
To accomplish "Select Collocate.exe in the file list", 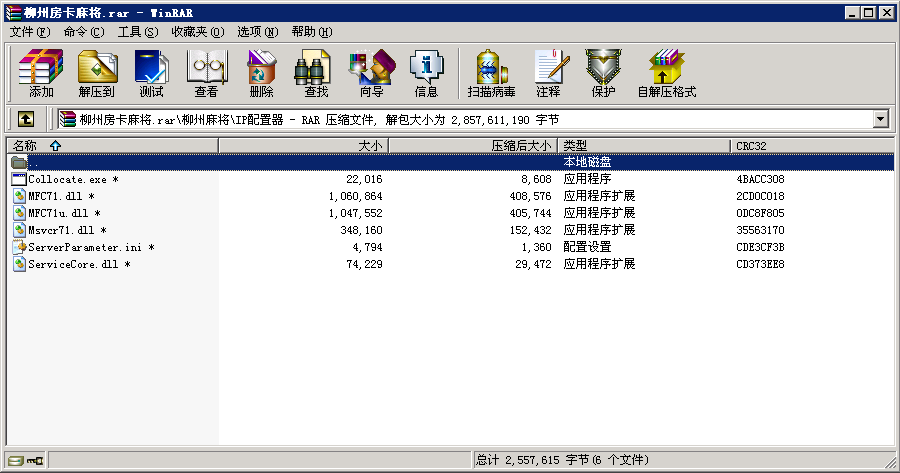I will click(66, 179).
